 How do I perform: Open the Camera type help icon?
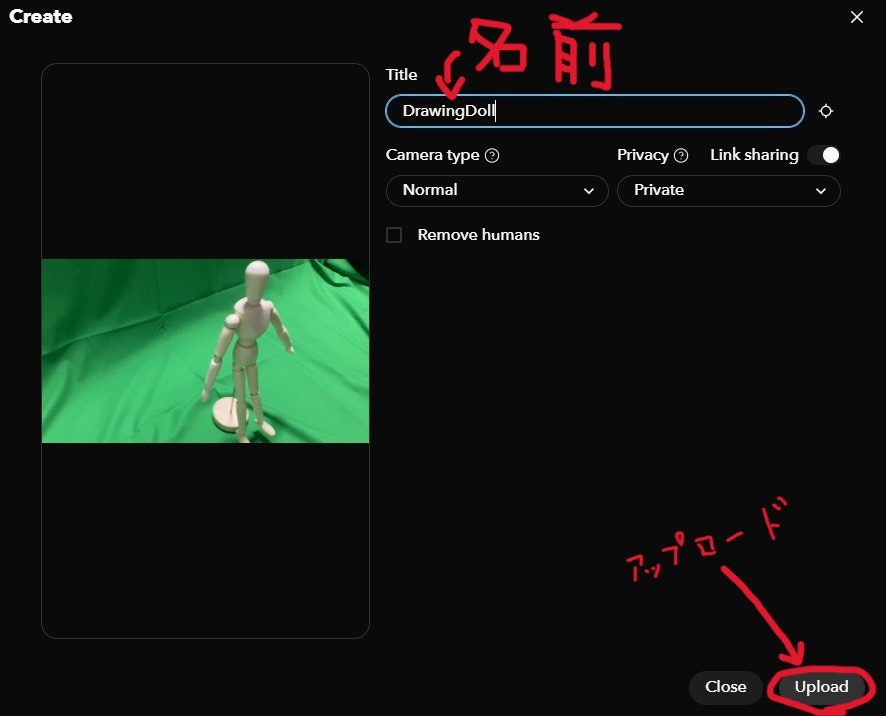pos(492,155)
